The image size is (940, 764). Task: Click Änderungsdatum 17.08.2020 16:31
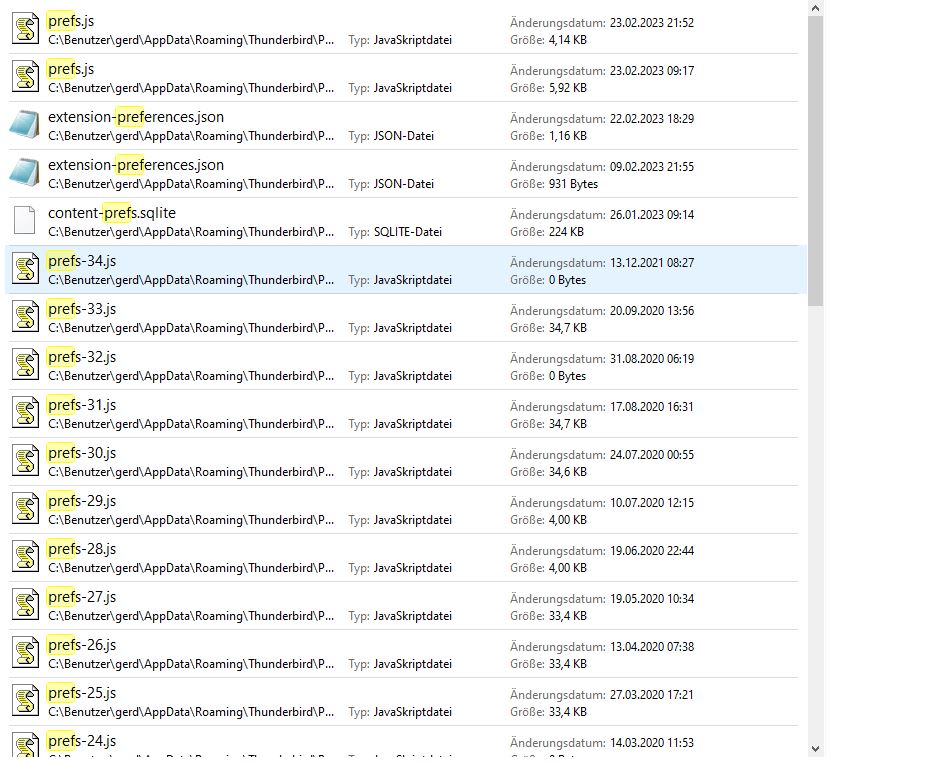[602, 407]
